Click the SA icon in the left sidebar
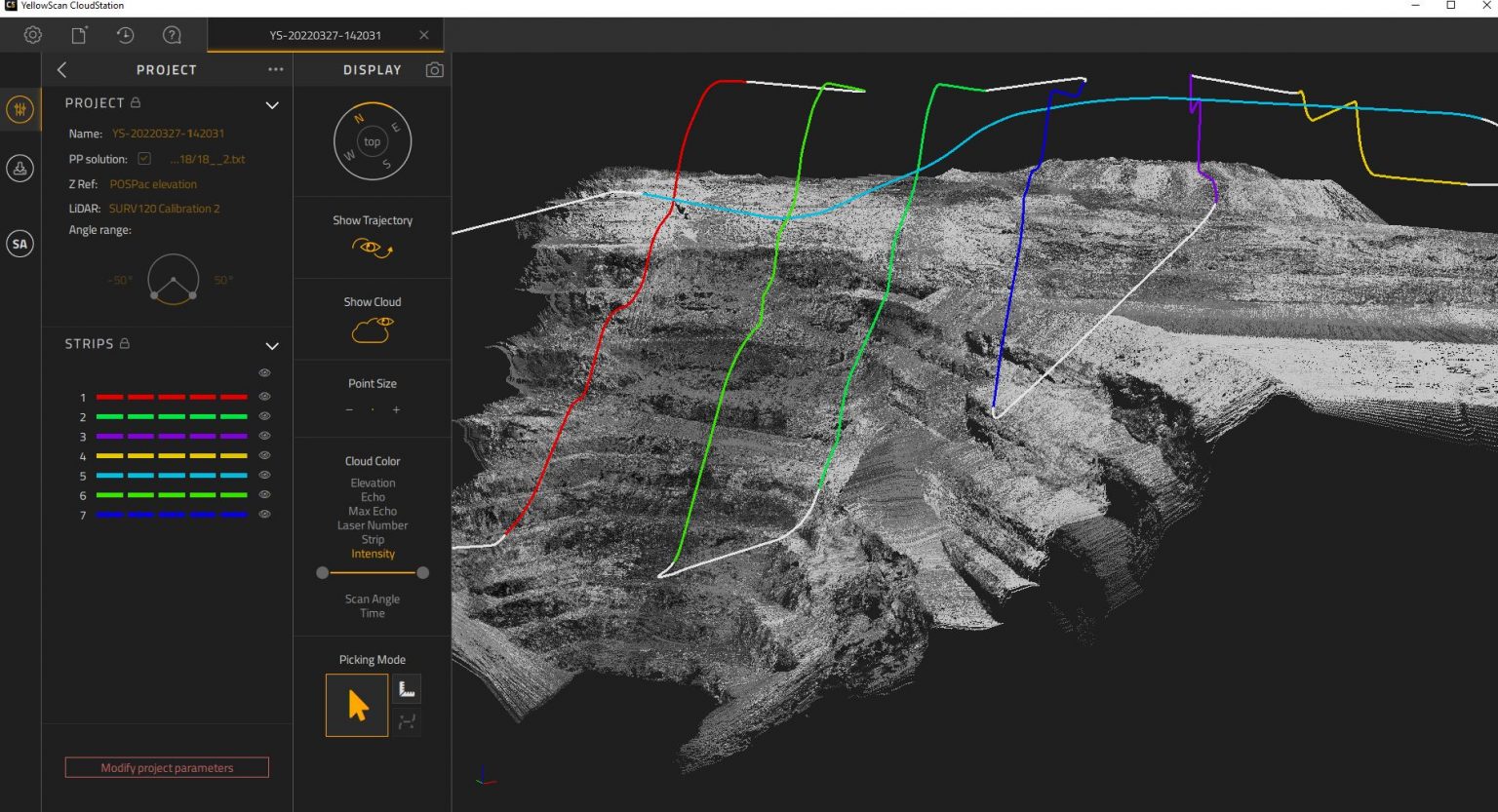1498x812 pixels. [x=20, y=244]
